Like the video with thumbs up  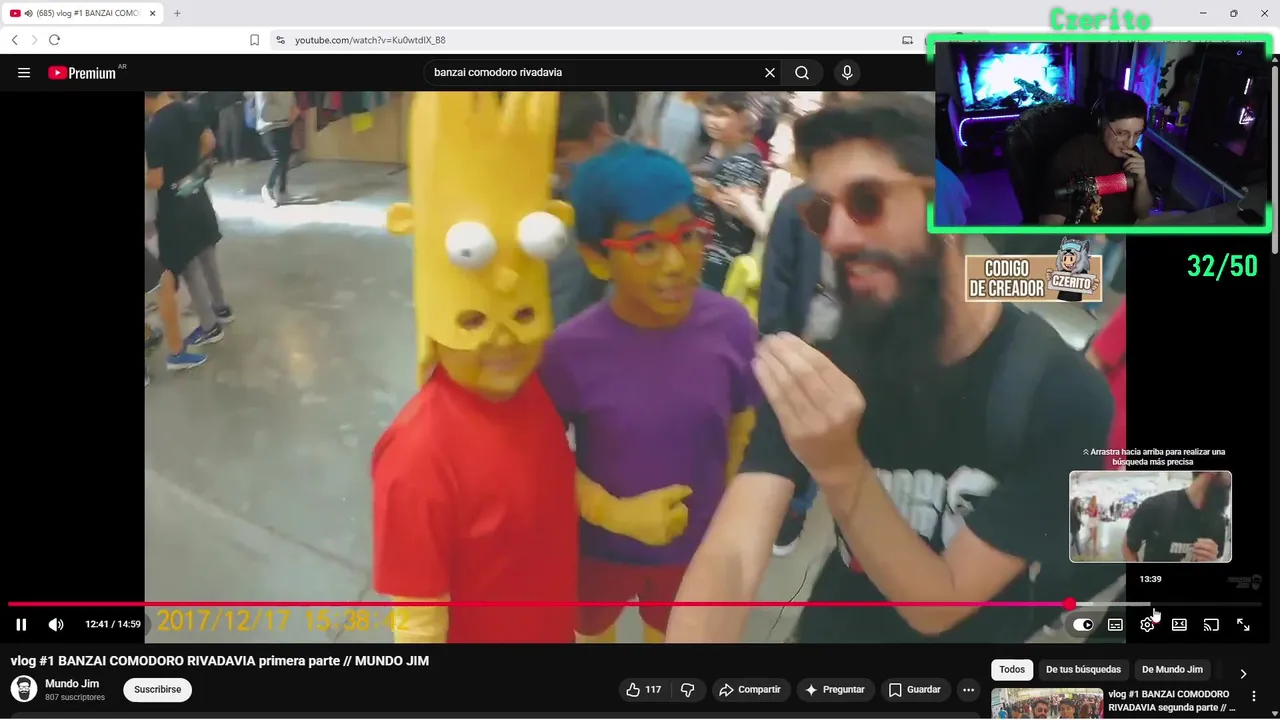pyautogui.click(x=643, y=690)
